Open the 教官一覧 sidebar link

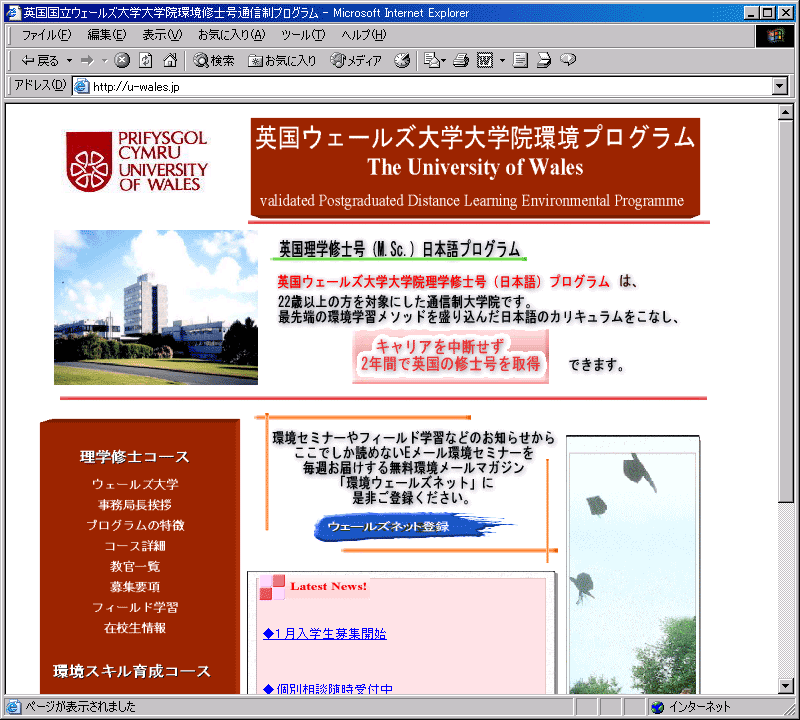135,566
